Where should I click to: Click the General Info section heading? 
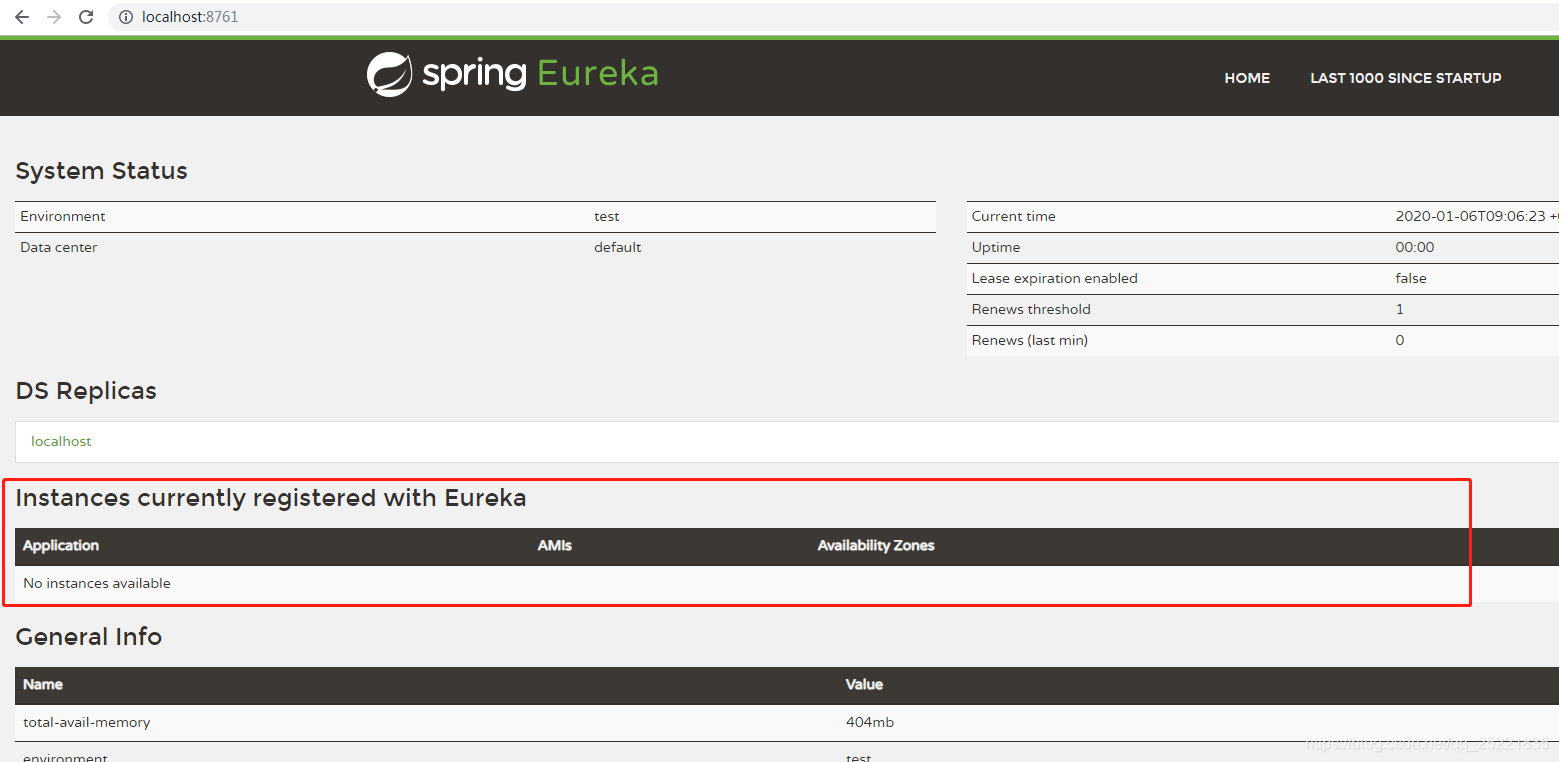88,637
